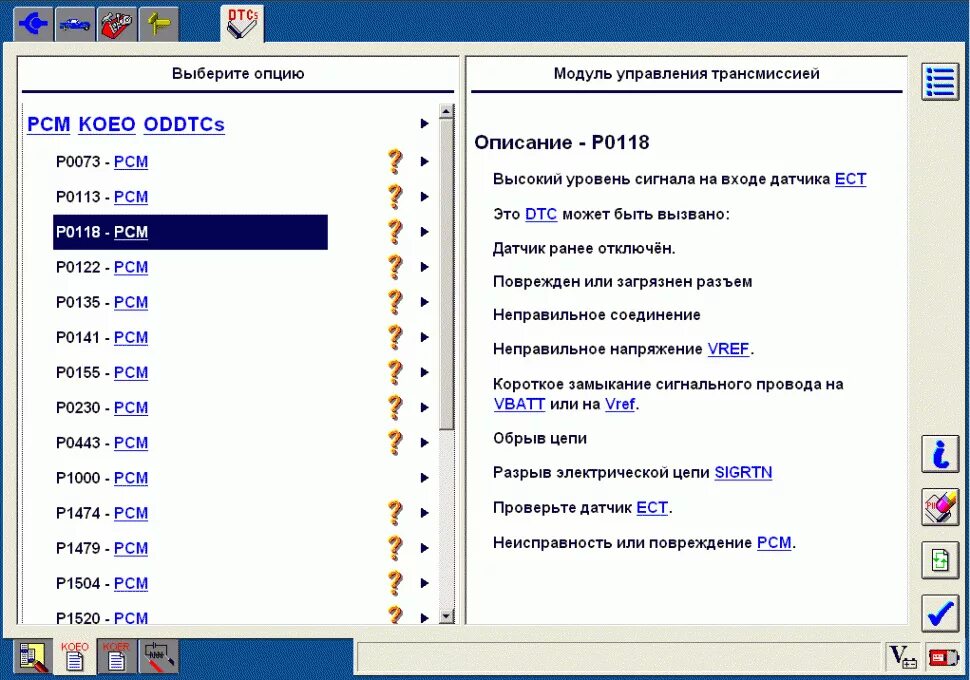Open the VREF link
The image size is (970, 680).
tap(728, 349)
